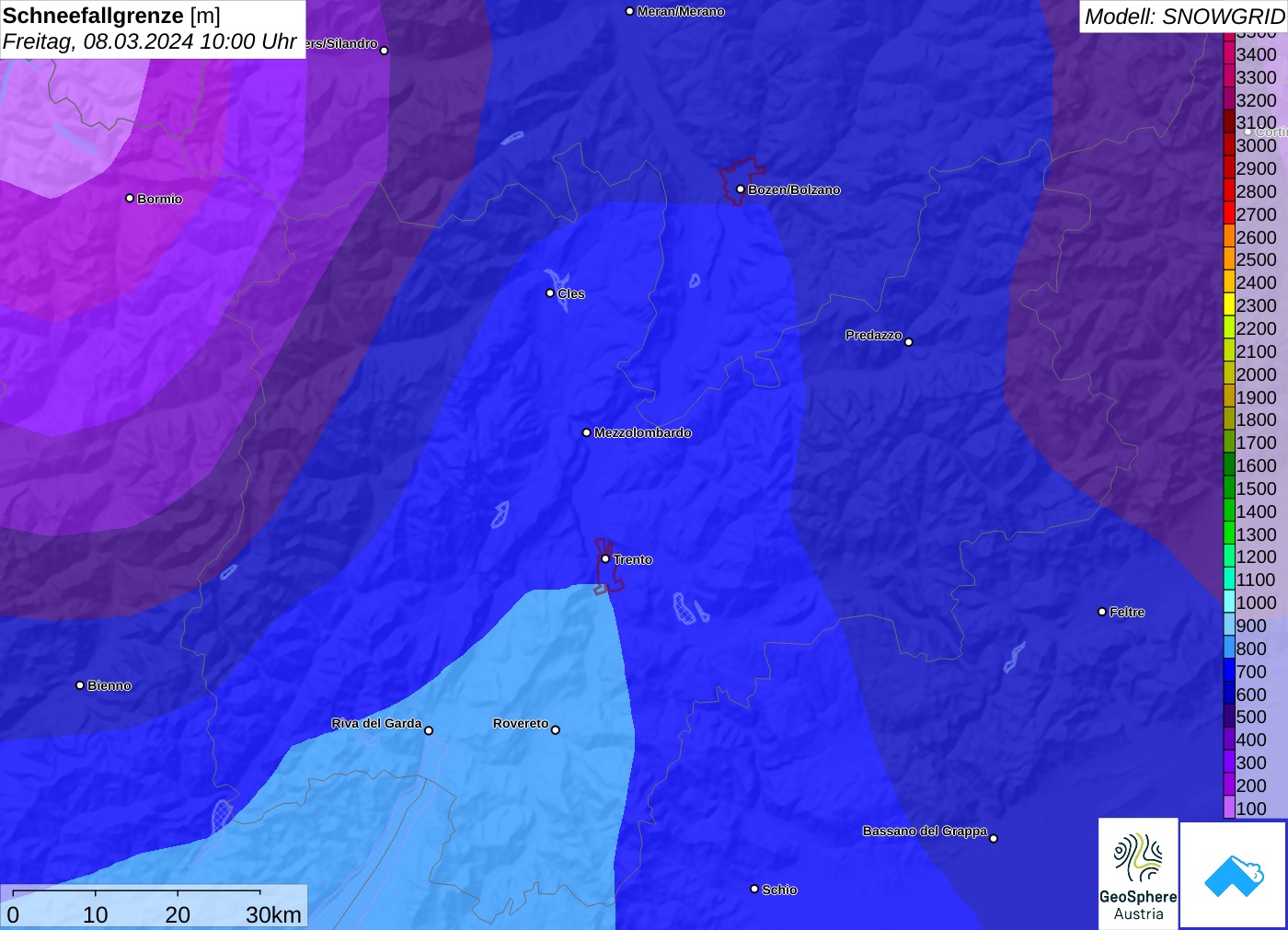1288x930 pixels.
Task: Select the Feltre city marker dot
Action: click(1102, 612)
